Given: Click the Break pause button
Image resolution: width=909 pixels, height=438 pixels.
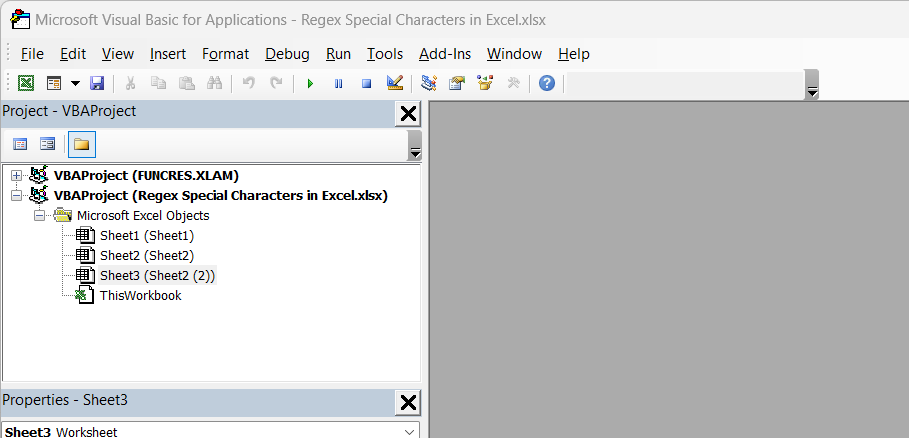Looking at the screenshot, I should point(339,83).
